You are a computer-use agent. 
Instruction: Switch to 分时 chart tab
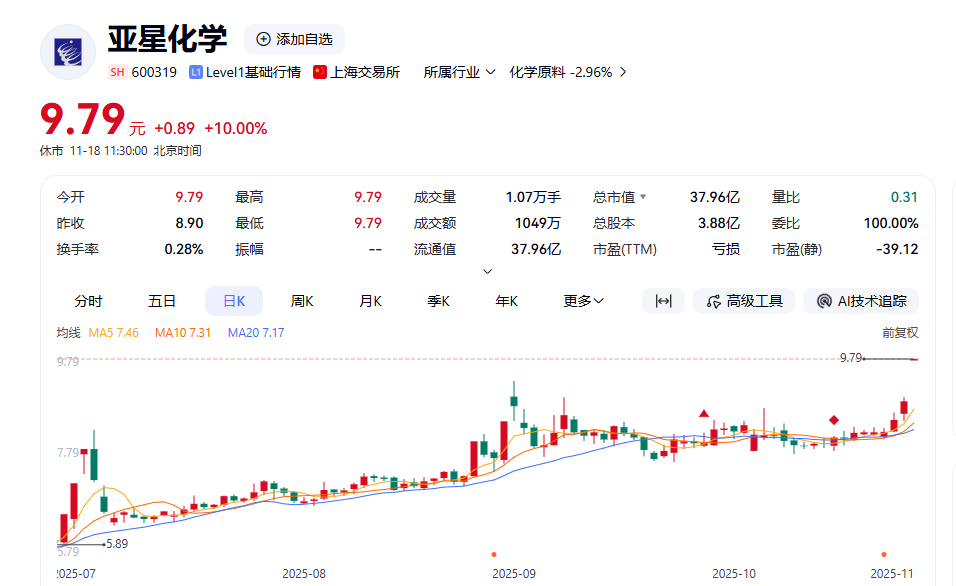[x=88, y=301]
